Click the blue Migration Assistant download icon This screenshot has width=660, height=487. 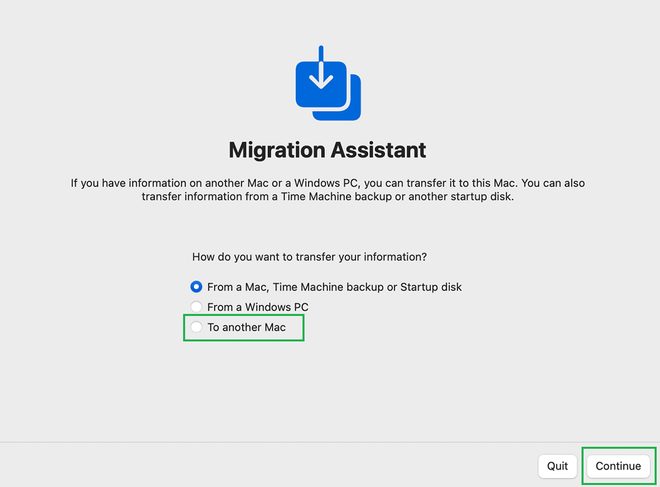tap(328, 83)
